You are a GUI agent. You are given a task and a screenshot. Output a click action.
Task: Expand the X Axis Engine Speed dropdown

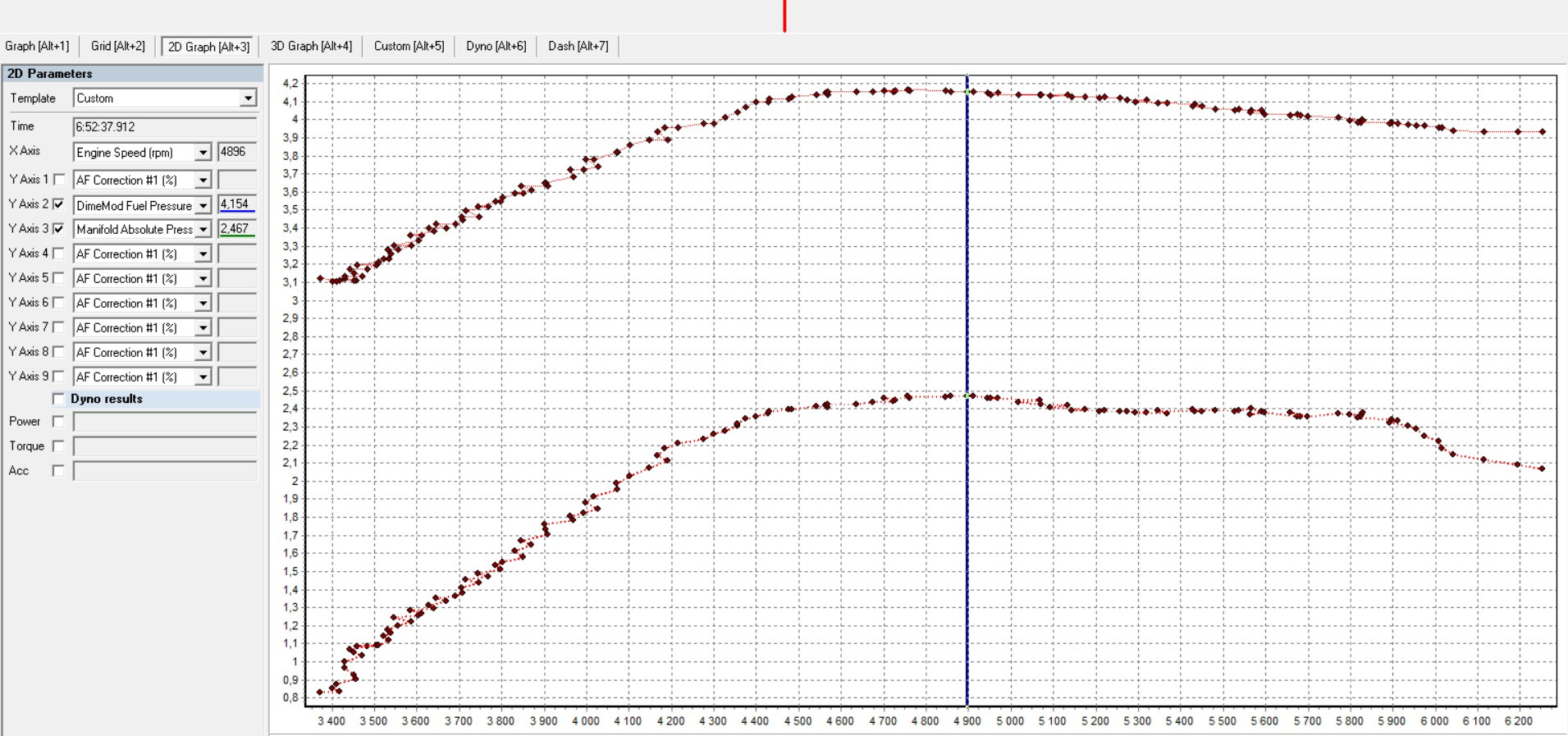coord(143,153)
